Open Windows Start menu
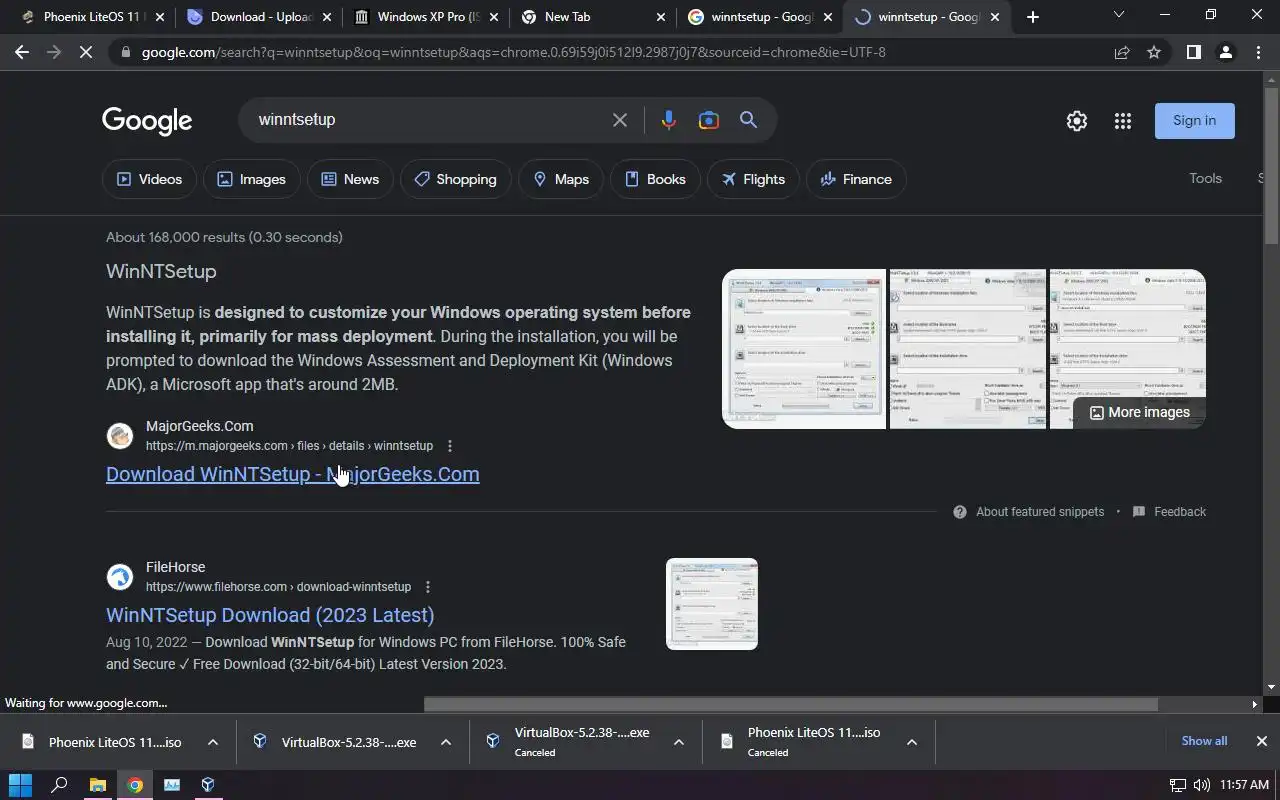This screenshot has width=1280, height=800. pos(21,785)
